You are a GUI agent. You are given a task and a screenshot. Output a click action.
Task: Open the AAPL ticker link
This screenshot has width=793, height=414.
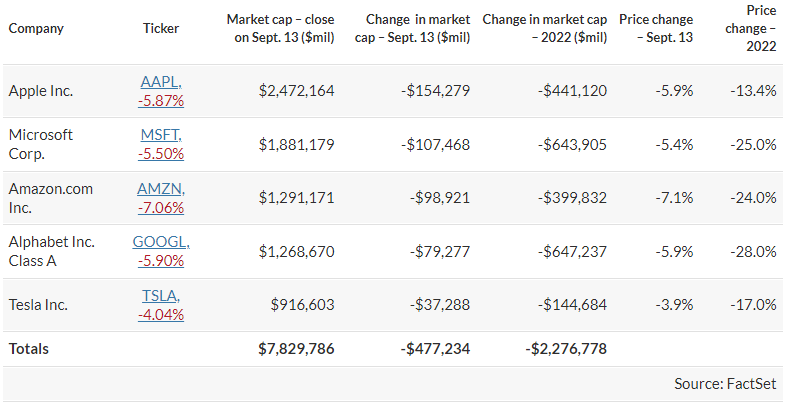[x=161, y=82]
